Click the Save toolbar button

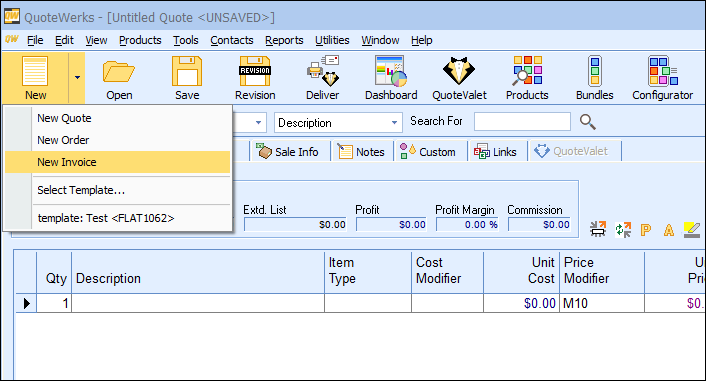[x=187, y=77]
